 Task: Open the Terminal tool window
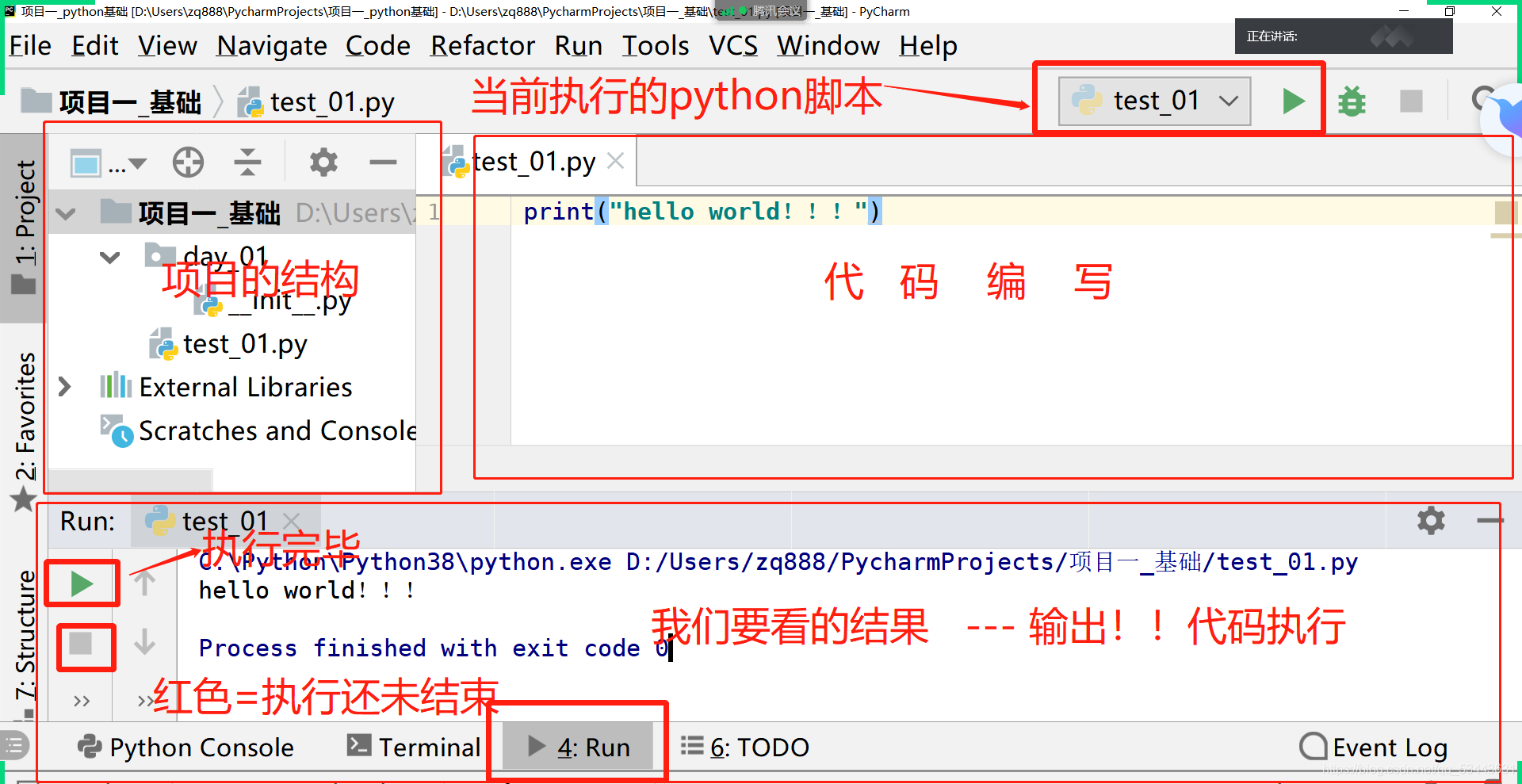pyautogui.click(x=414, y=748)
